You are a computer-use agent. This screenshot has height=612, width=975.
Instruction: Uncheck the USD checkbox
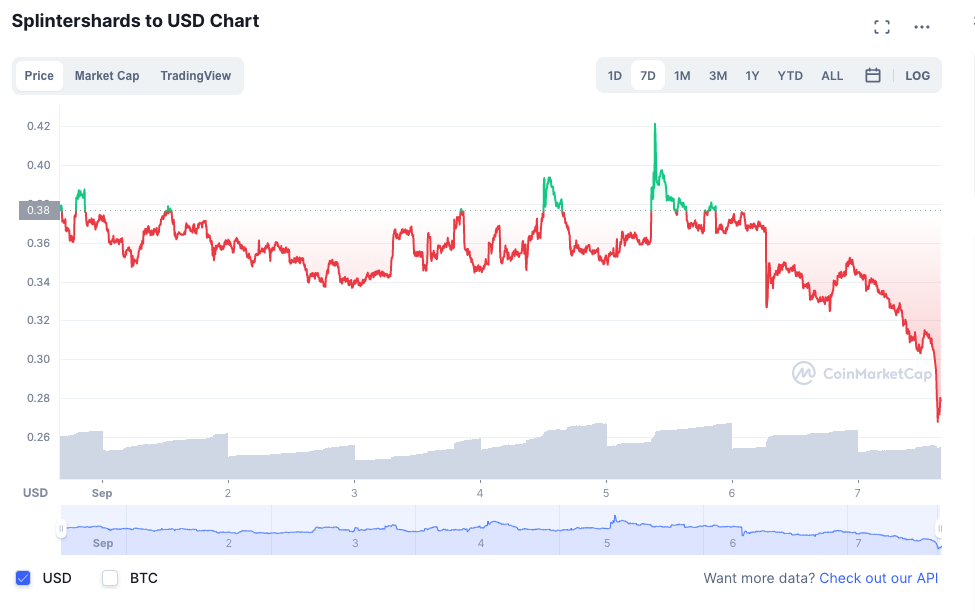point(23,578)
